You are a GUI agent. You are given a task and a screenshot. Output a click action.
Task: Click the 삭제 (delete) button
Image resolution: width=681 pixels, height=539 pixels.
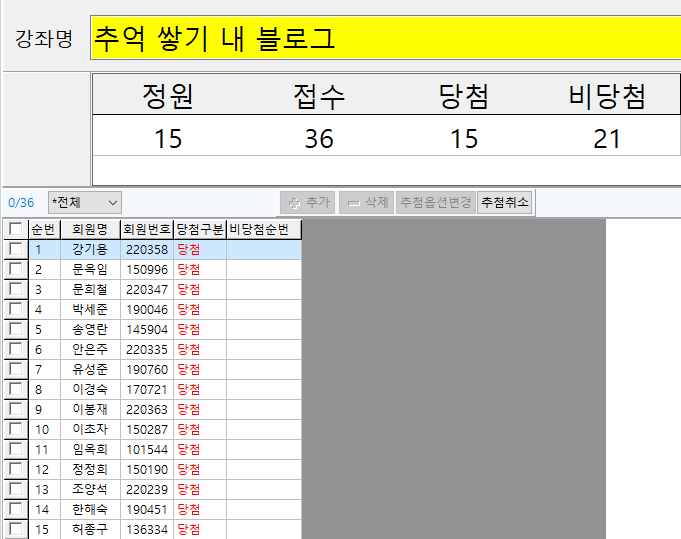[367, 202]
